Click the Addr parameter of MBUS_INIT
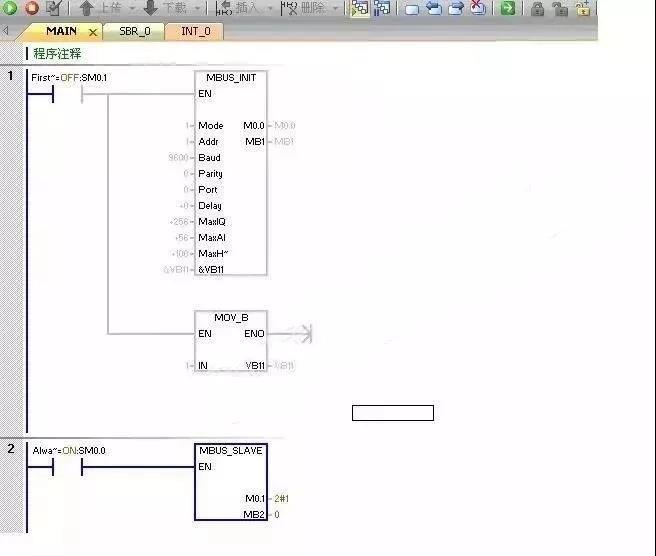Image resolution: width=656 pixels, height=556 pixels. (x=208, y=141)
